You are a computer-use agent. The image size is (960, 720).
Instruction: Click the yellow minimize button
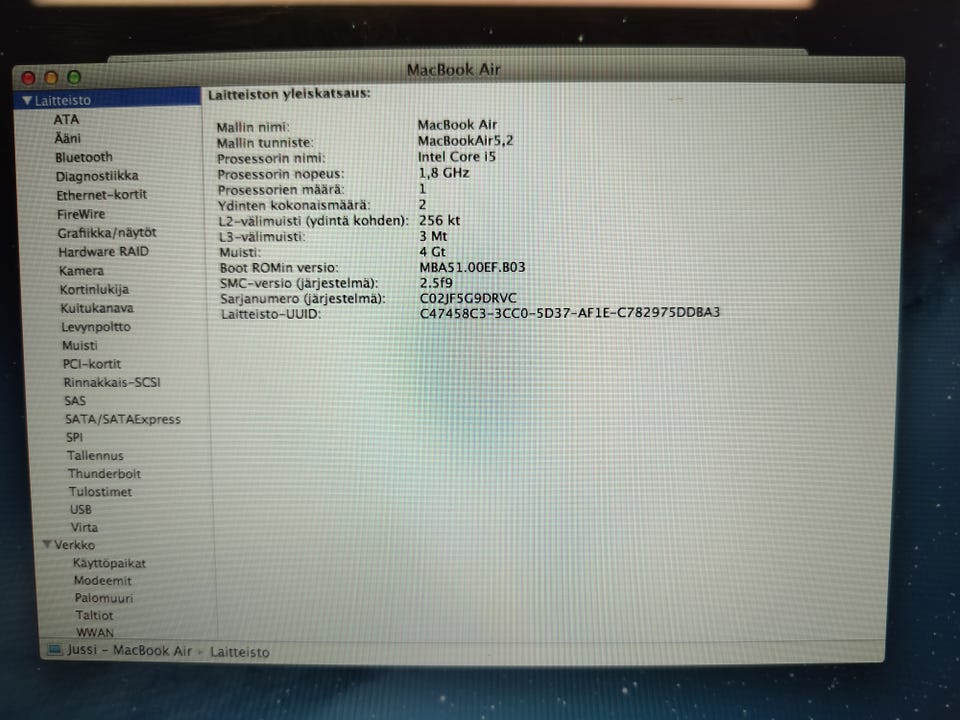pyautogui.click(x=51, y=77)
